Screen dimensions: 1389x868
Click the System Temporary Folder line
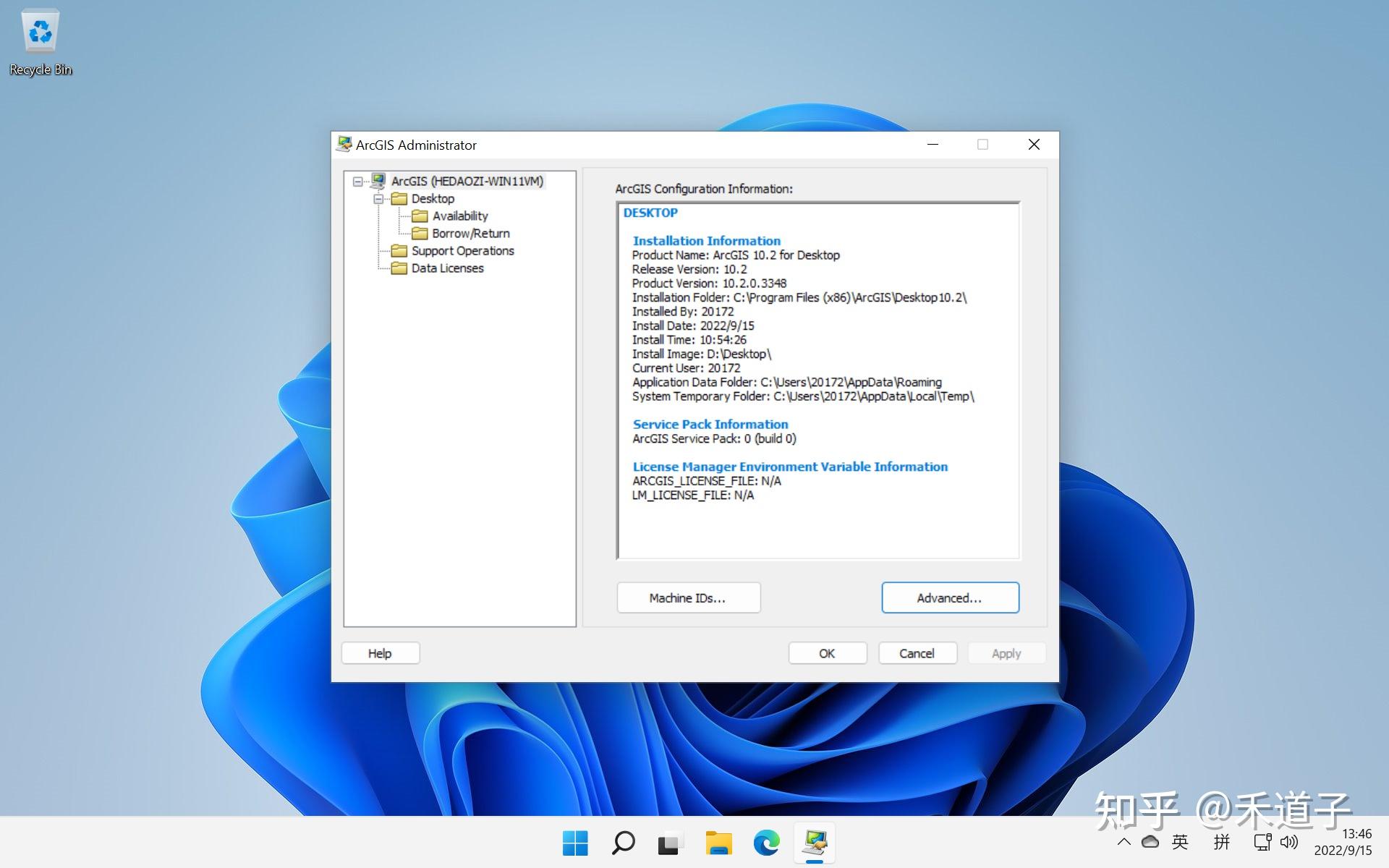(x=803, y=396)
